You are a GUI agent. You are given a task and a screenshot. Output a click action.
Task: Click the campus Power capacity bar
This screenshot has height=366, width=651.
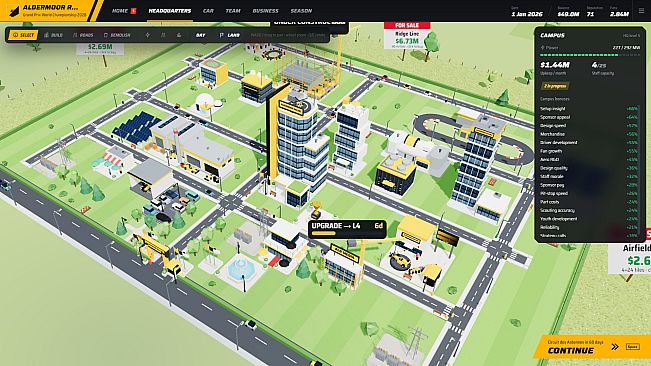tap(590, 55)
